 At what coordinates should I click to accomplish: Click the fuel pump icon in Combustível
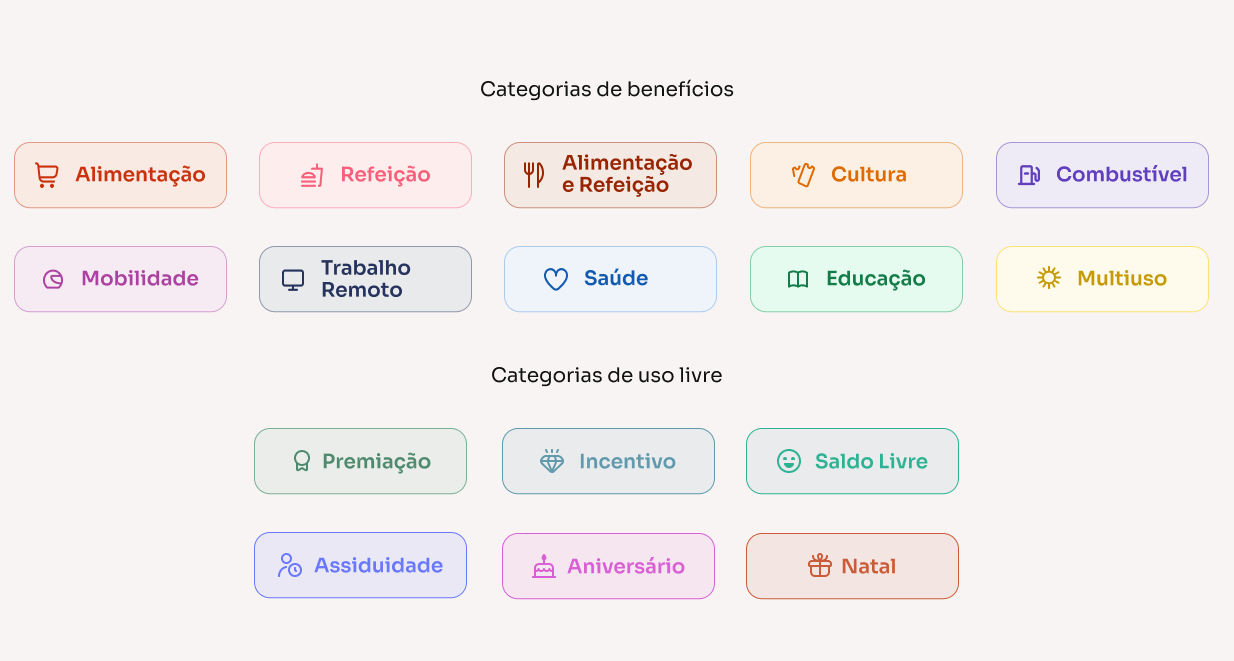pyautogui.click(x=1029, y=175)
